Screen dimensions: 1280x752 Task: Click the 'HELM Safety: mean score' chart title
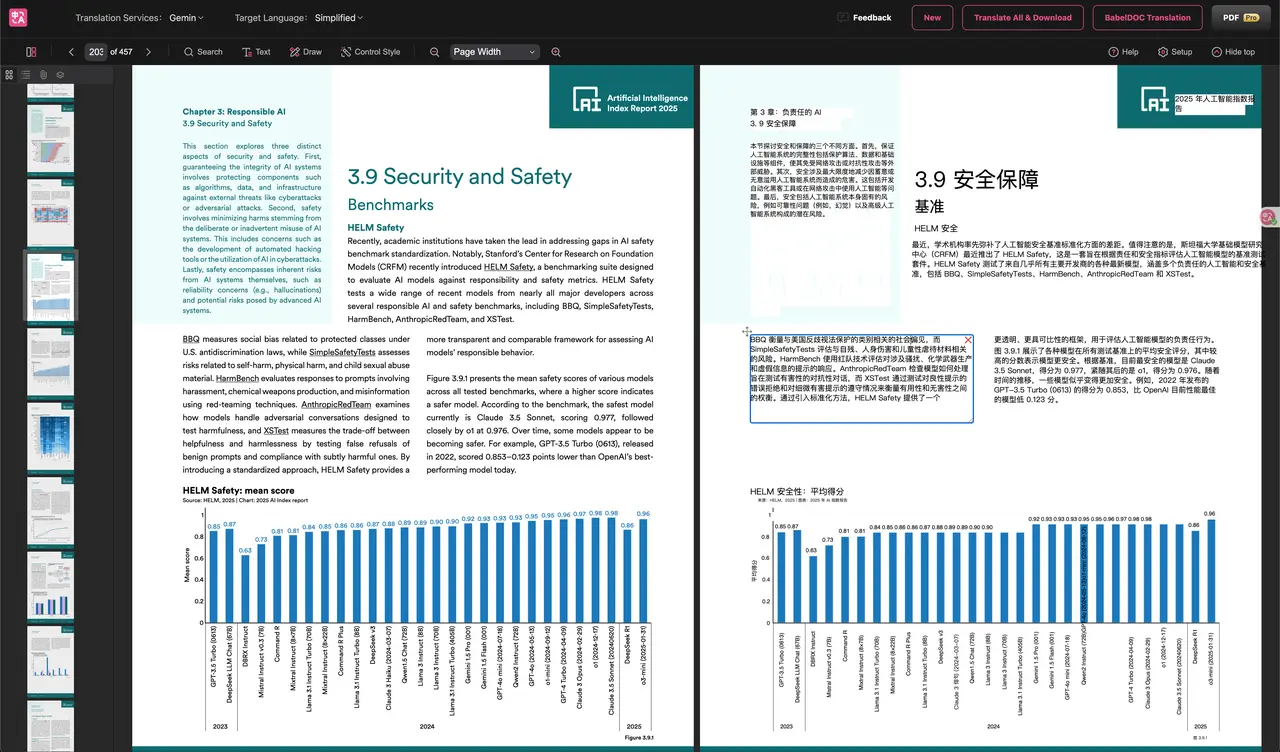coord(239,491)
